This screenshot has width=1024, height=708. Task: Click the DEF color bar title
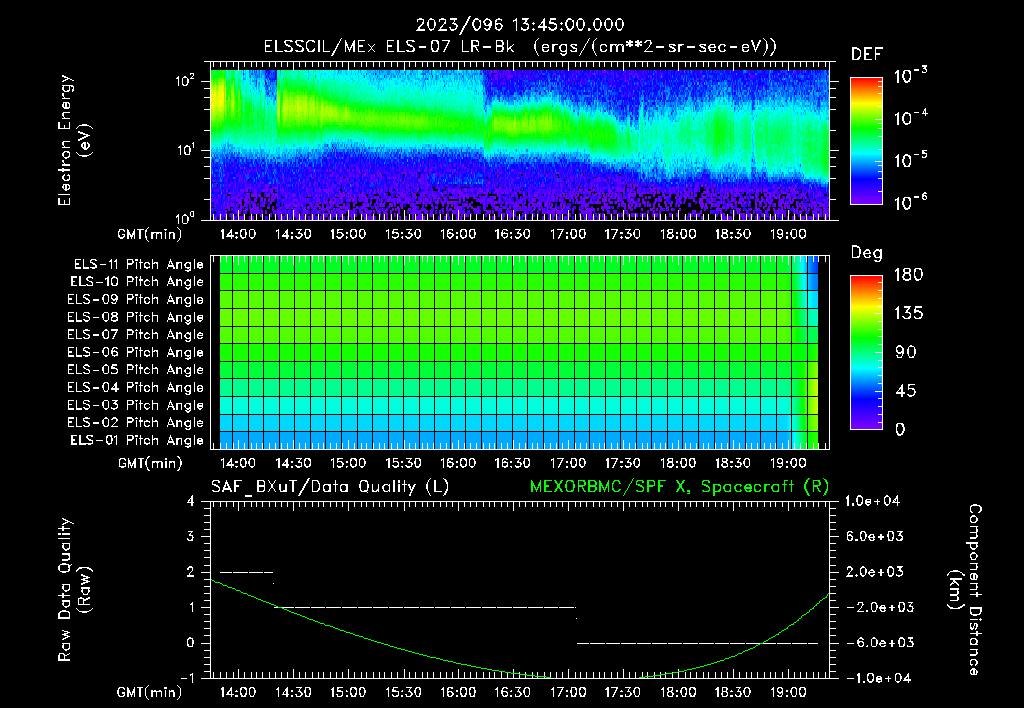tap(867, 55)
